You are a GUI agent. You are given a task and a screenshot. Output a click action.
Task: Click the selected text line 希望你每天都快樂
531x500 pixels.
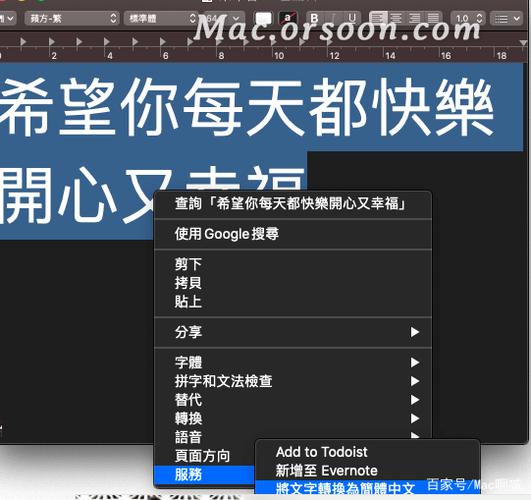(x=247, y=107)
